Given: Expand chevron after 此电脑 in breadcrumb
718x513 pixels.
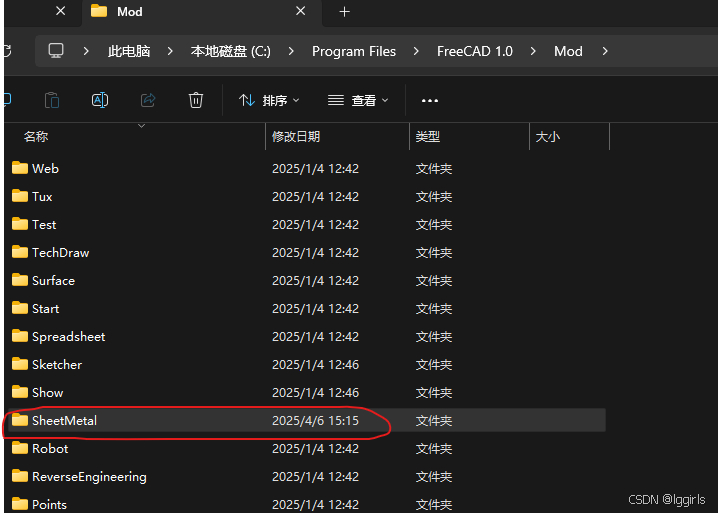Looking at the screenshot, I should (x=170, y=51).
